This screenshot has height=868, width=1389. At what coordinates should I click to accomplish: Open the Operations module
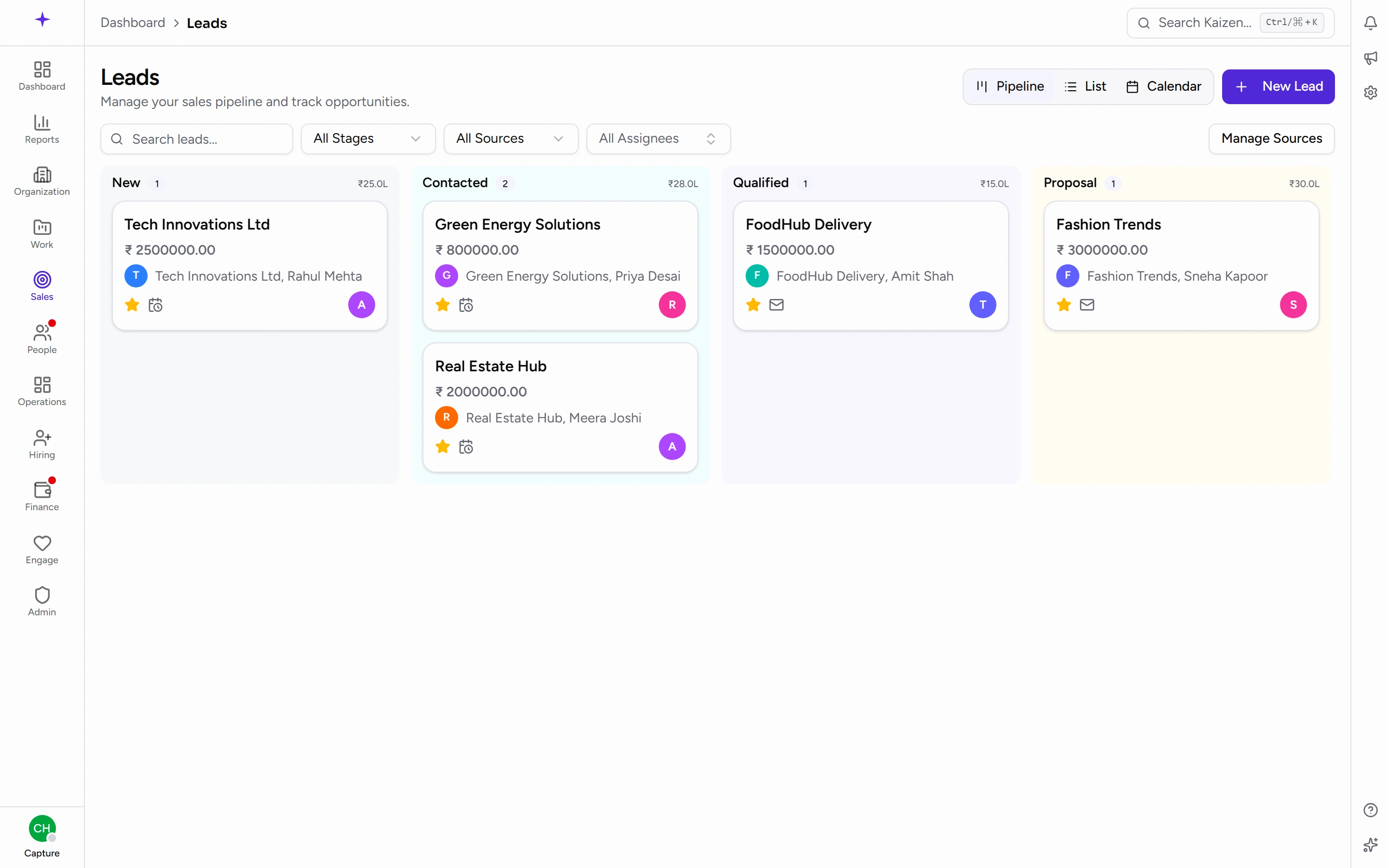[x=42, y=391]
